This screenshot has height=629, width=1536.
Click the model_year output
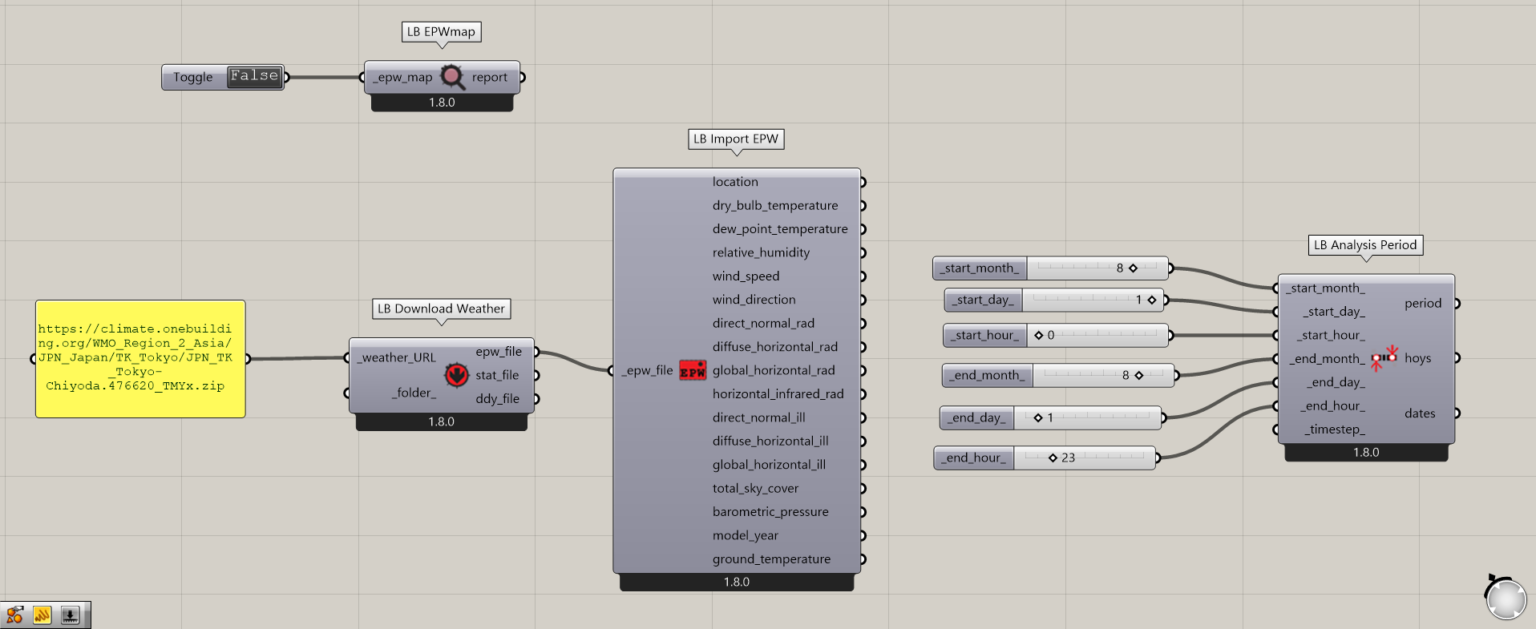point(745,536)
